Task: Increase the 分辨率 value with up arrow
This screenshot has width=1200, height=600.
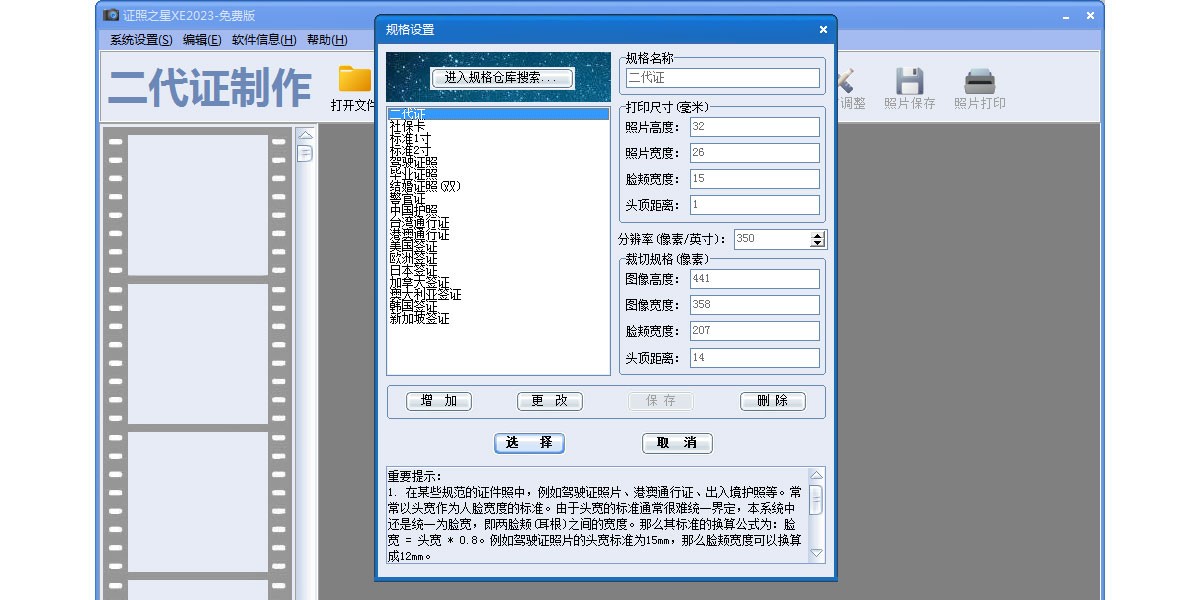Action: pyautogui.click(x=817, y=235)
